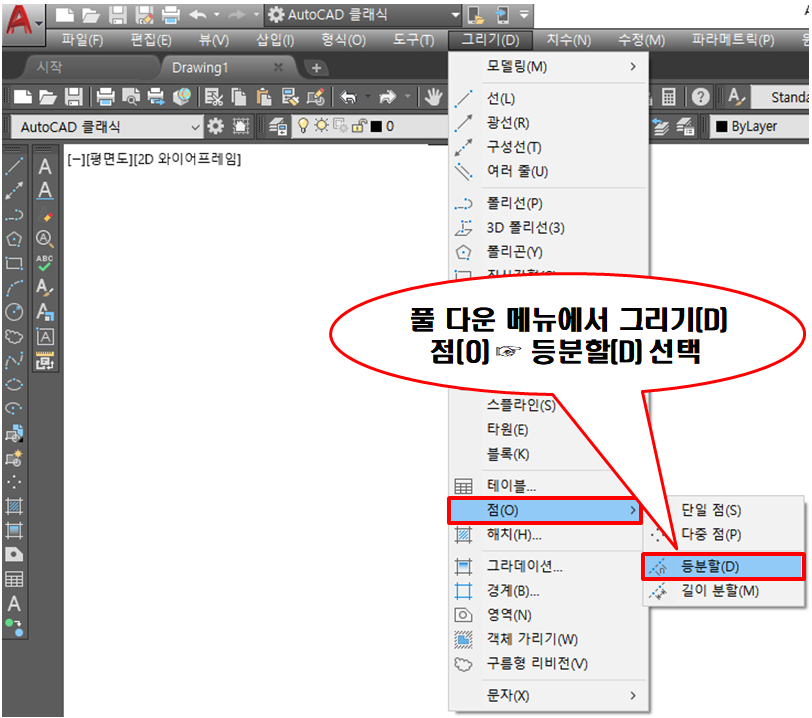Click Pan hand icon in standard toolbar

(433, 97)
